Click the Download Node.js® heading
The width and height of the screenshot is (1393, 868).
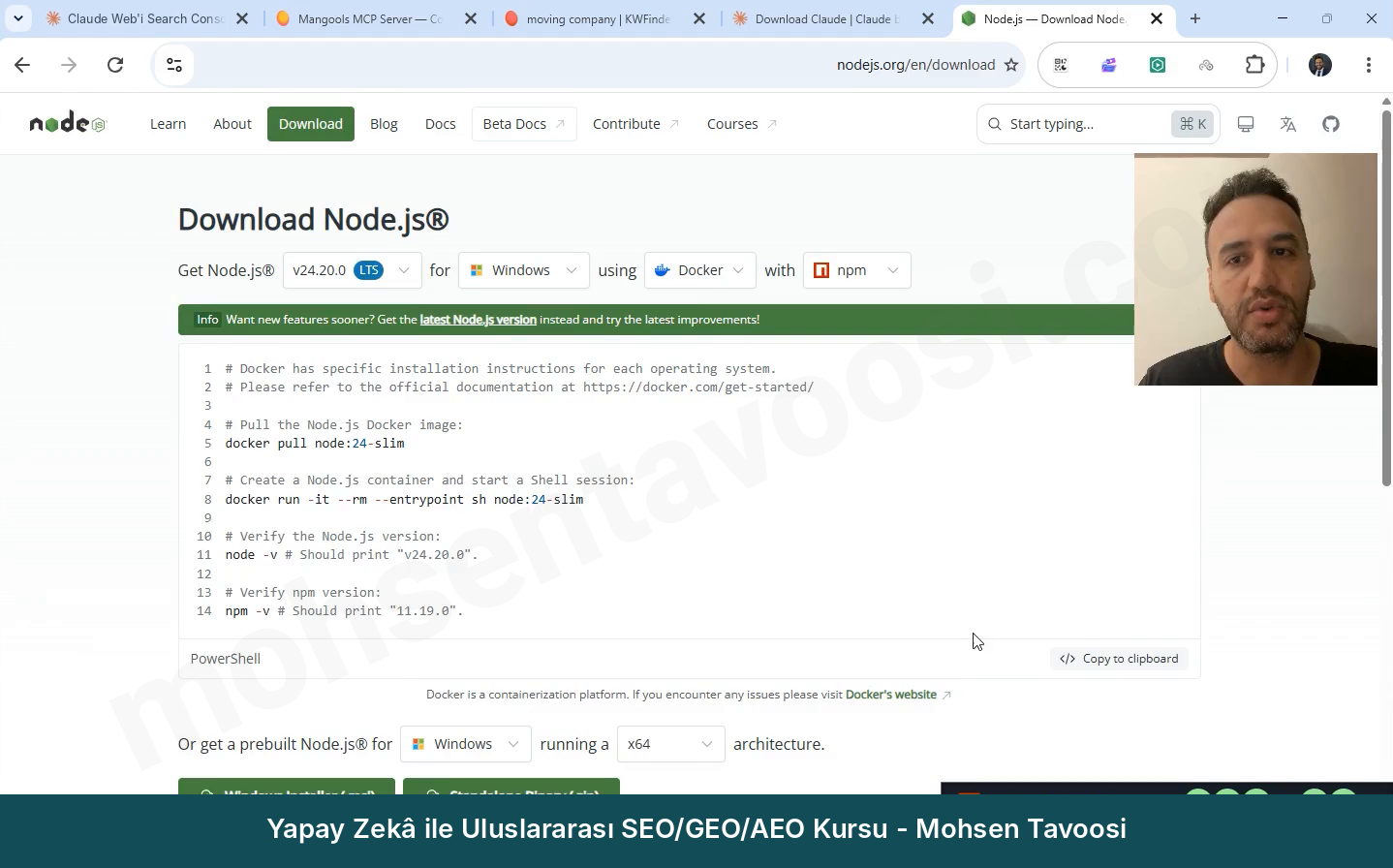tap(314, 220)
